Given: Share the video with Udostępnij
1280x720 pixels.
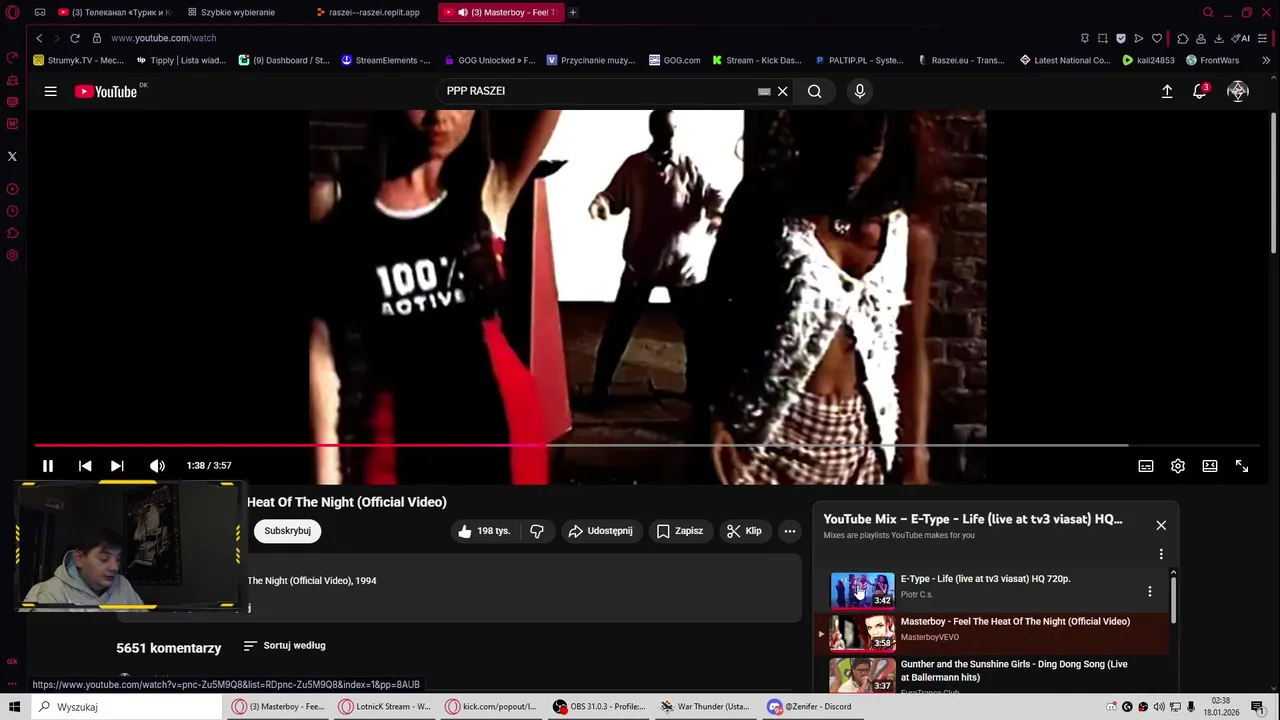Looking at the screenshot, I should [x=601, y=531].
